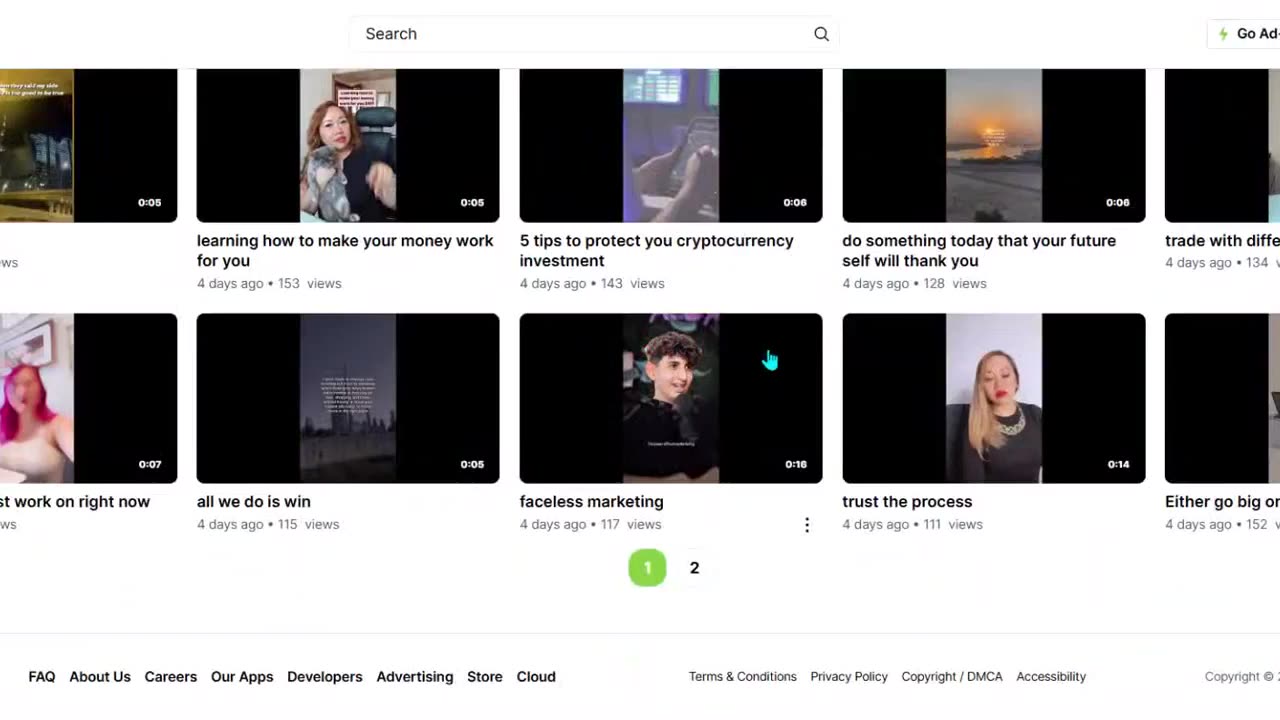Select the highlighted page 1 button
This screenshot has height=720, width=1280.
point(647,568)
